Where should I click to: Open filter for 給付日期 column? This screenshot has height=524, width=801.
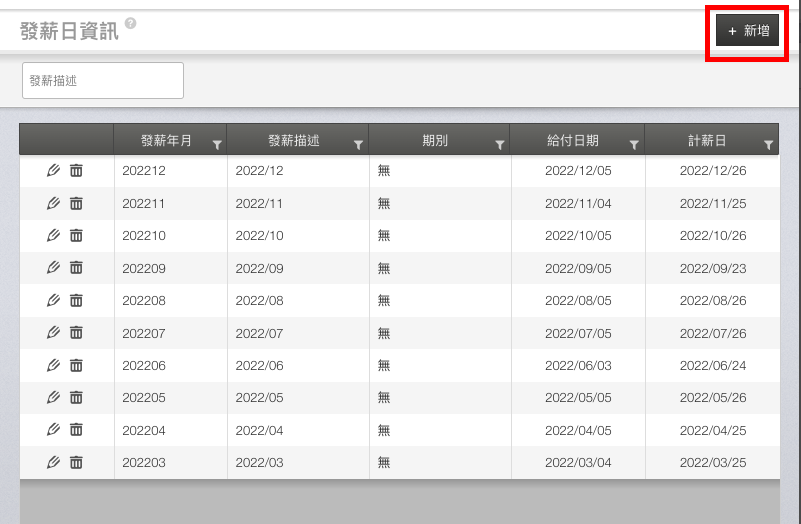click(634, 145)
